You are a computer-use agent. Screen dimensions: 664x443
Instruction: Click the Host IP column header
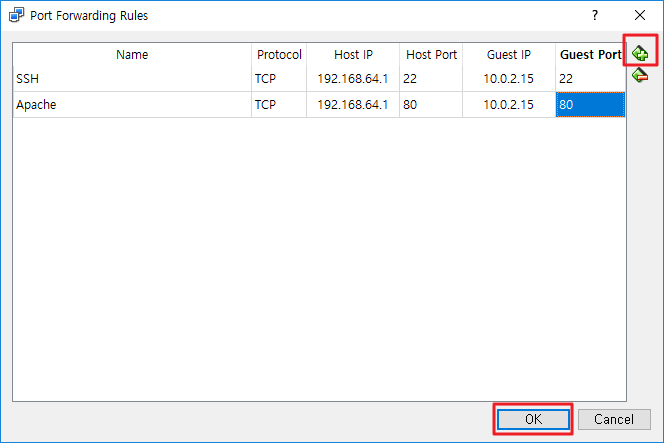[x=353, y=55]
